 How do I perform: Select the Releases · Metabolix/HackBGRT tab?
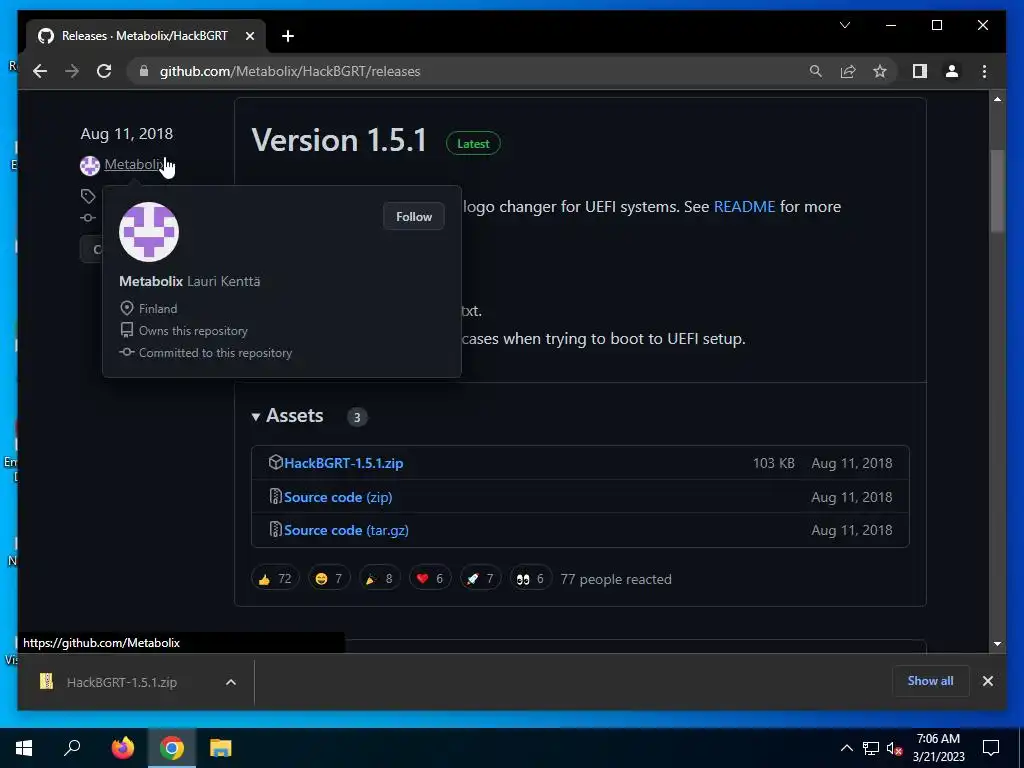(146, 36)
